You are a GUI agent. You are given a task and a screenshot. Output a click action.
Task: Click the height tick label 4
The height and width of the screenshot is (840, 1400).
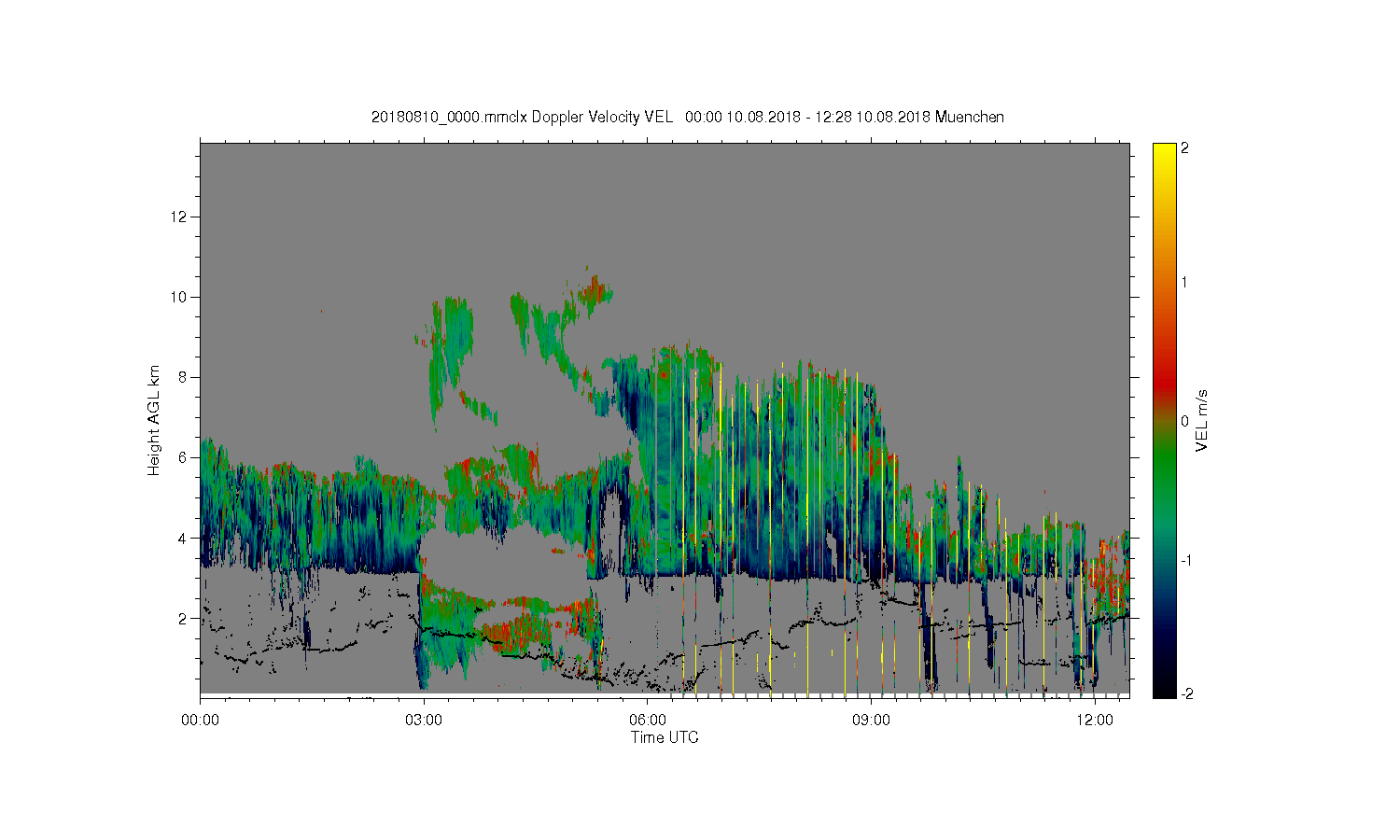point(184,538)
